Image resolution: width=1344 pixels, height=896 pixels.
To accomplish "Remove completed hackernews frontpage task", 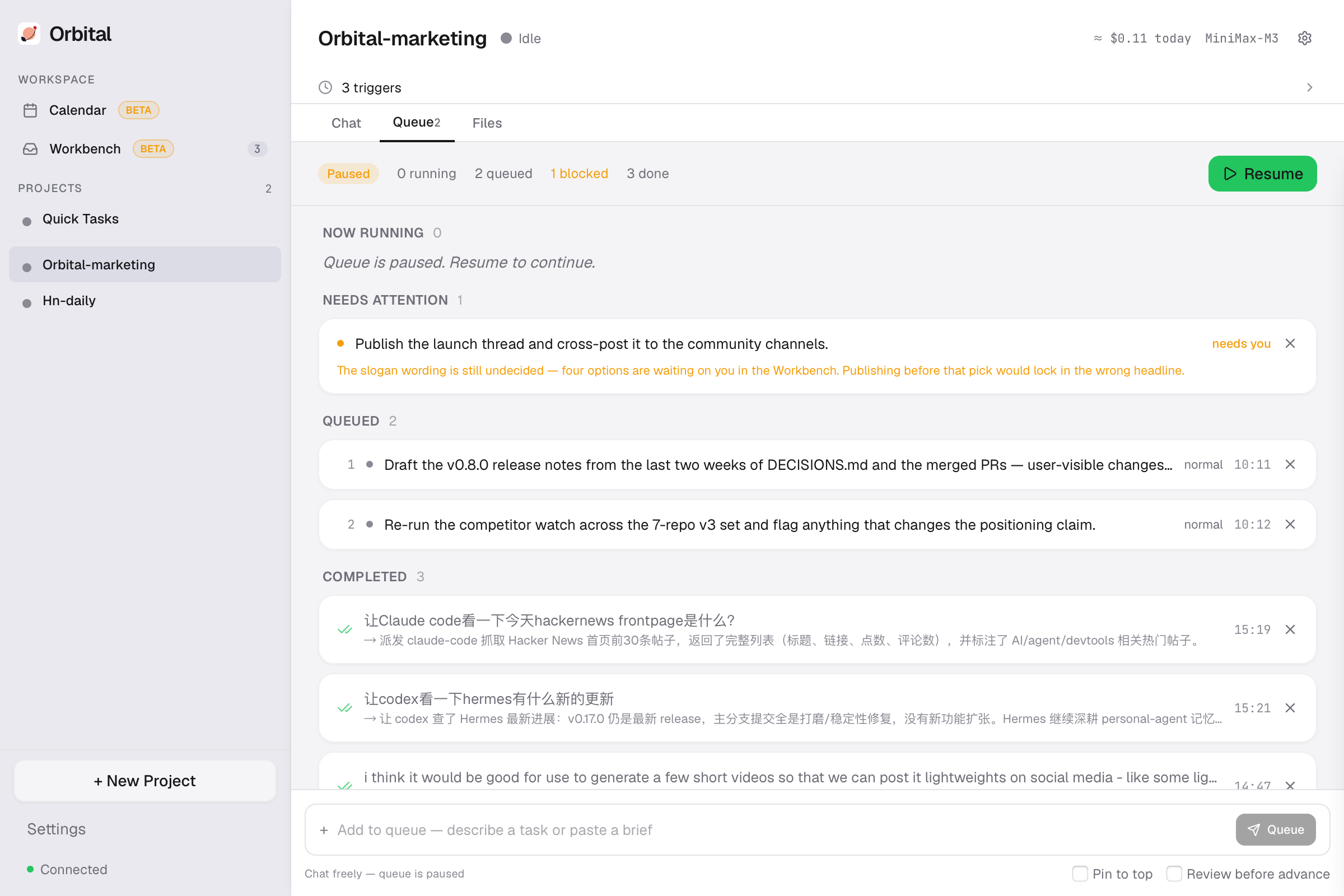I will point(1290,629).
